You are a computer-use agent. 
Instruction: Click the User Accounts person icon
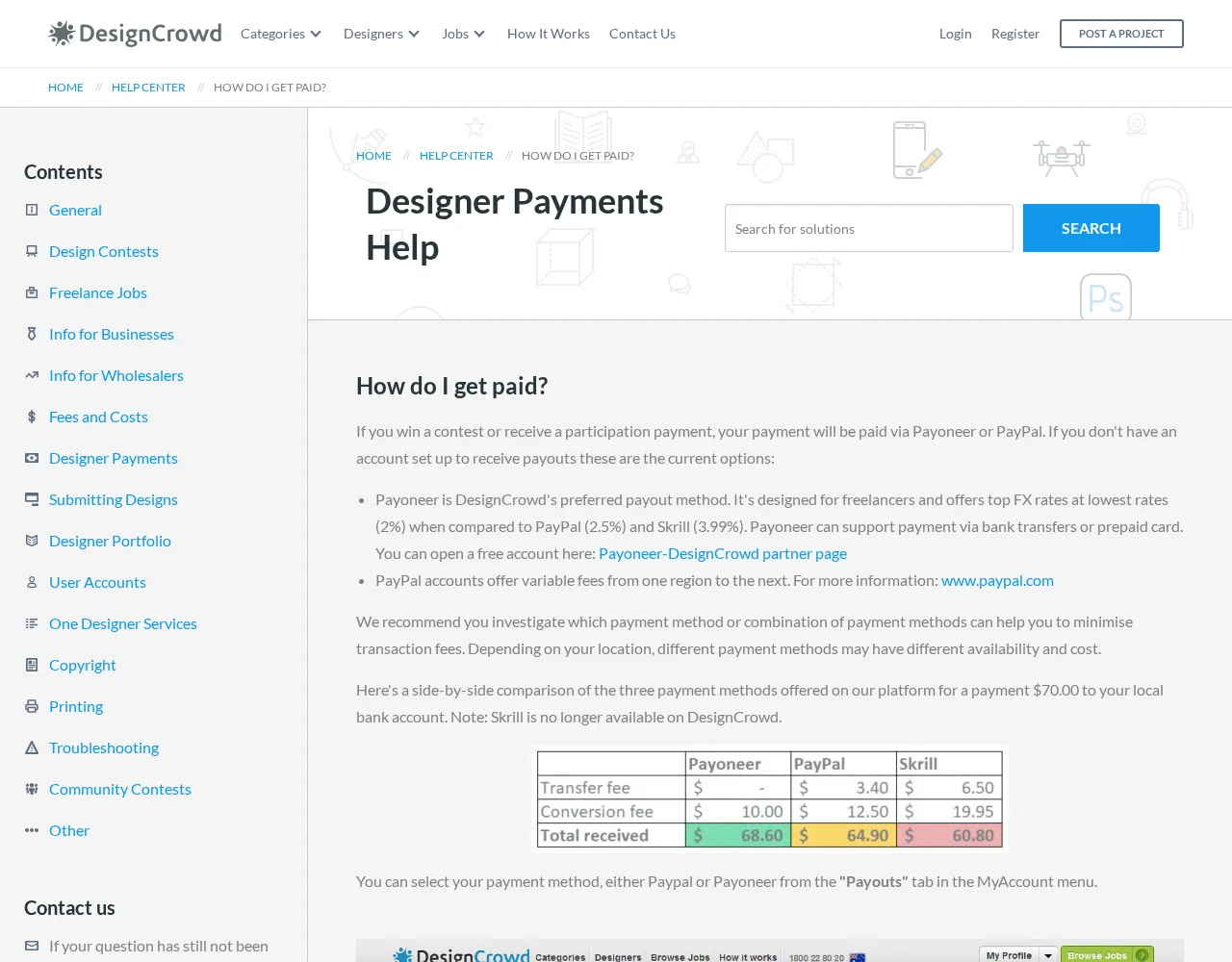(x=32, y=582)
